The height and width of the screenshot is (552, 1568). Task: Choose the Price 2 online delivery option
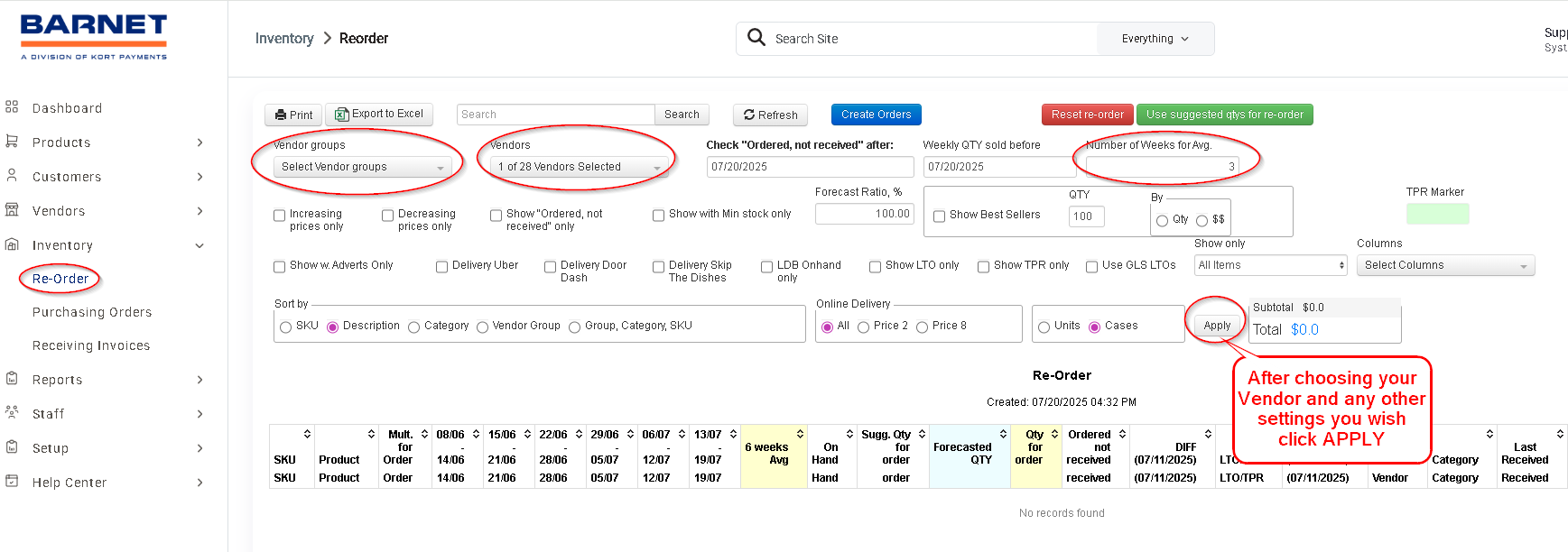864,327
